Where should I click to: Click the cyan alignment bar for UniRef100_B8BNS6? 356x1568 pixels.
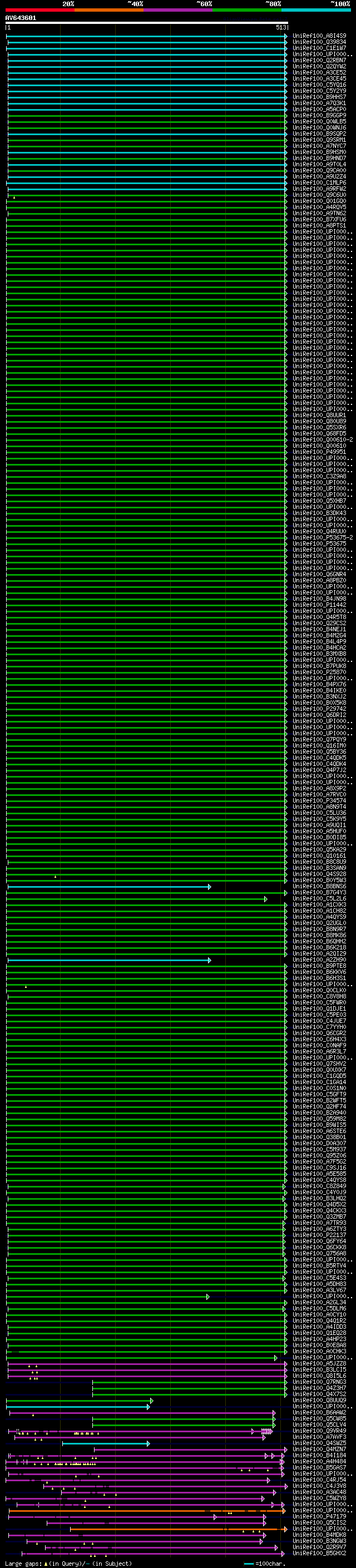[109, 887]
